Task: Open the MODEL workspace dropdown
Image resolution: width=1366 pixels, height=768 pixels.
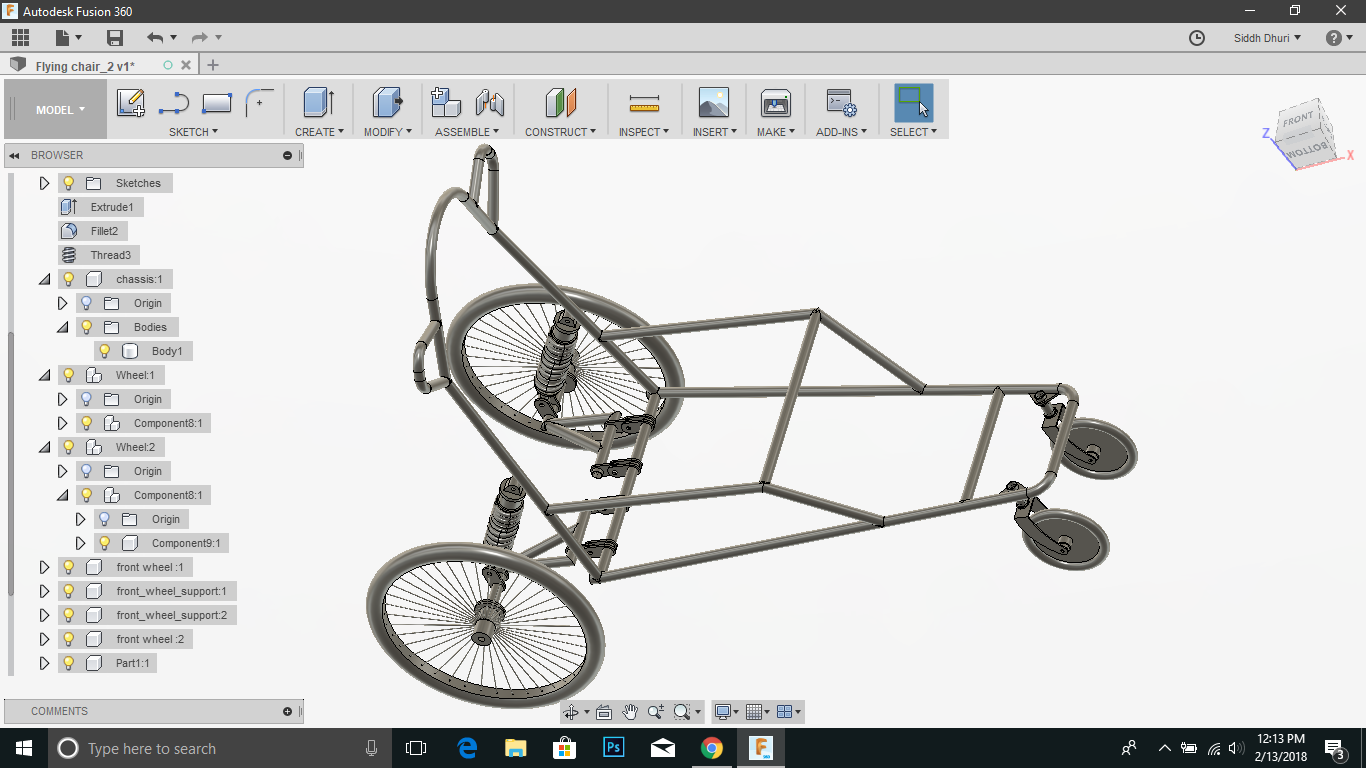Action: point(60,110)
